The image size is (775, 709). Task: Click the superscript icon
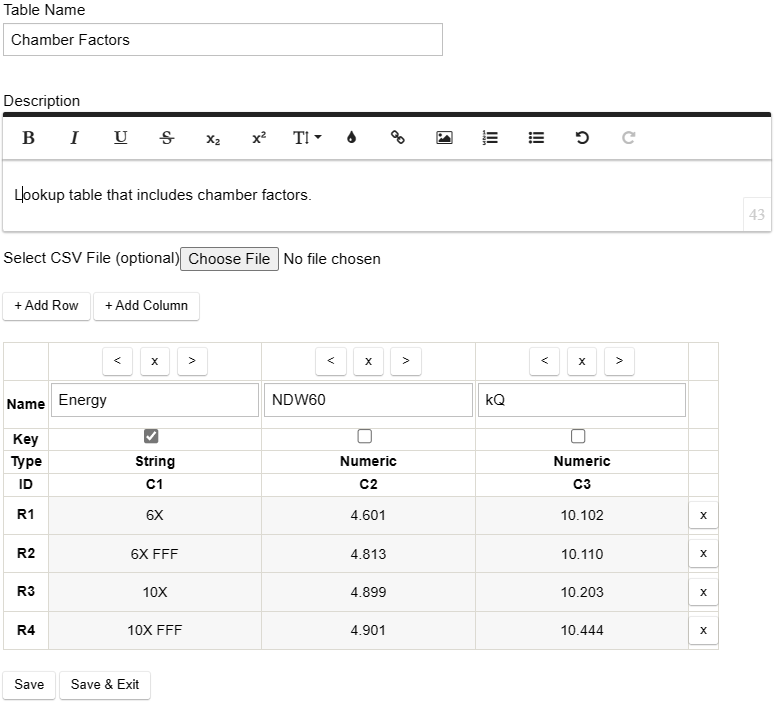click(x=259, y=138)
